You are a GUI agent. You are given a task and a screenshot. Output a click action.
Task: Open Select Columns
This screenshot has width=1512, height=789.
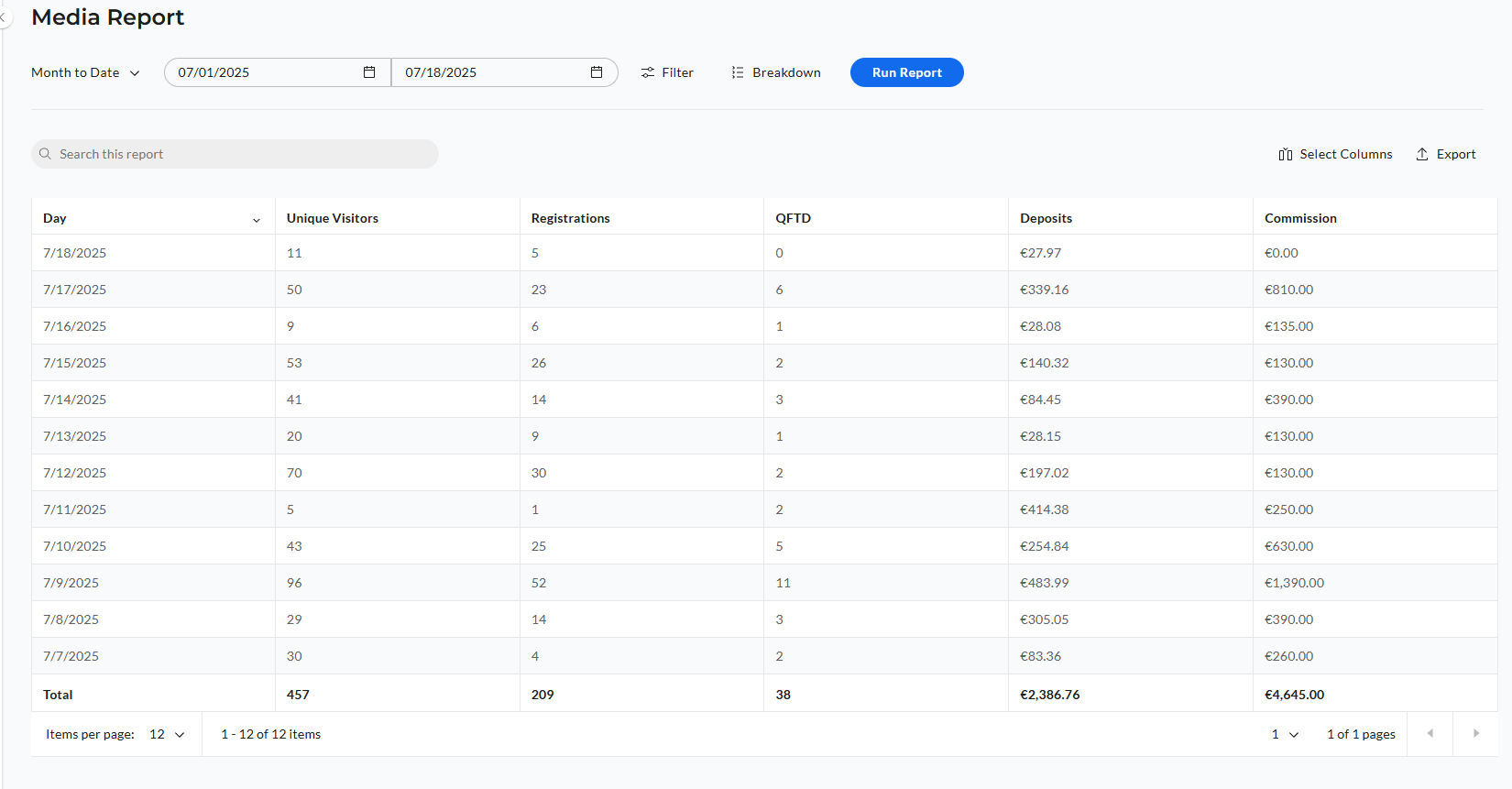pos(1335,154)
